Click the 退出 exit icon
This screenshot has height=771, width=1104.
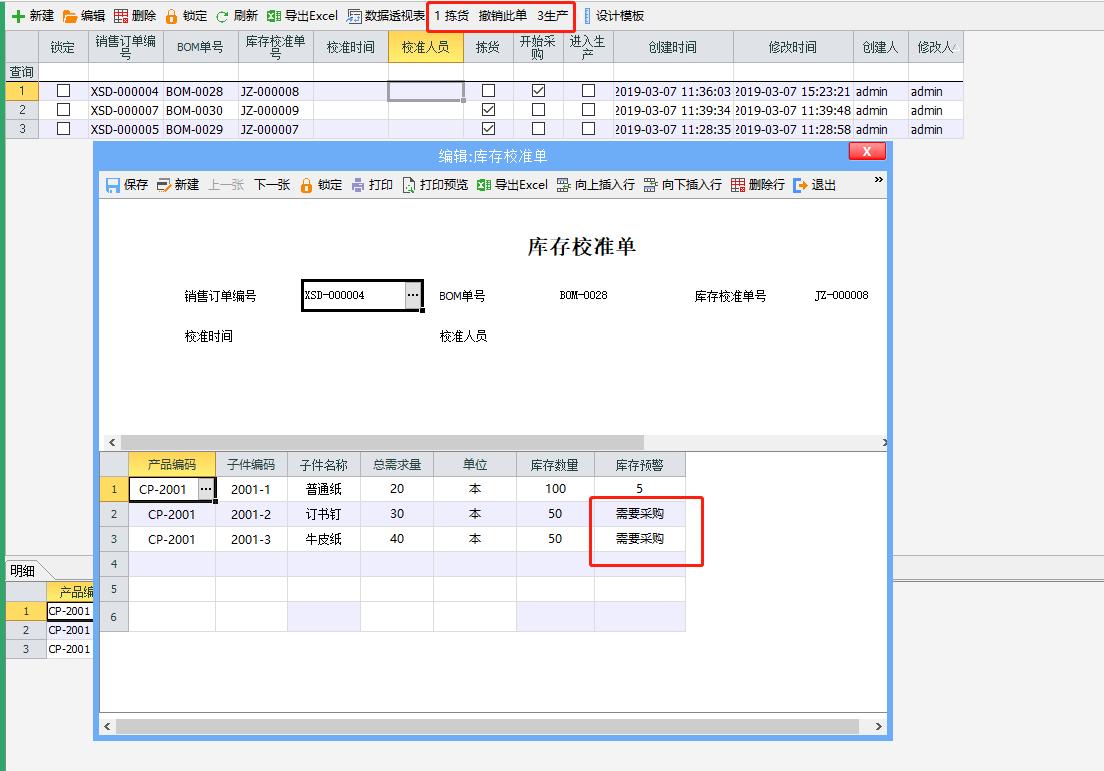[800, 185]
